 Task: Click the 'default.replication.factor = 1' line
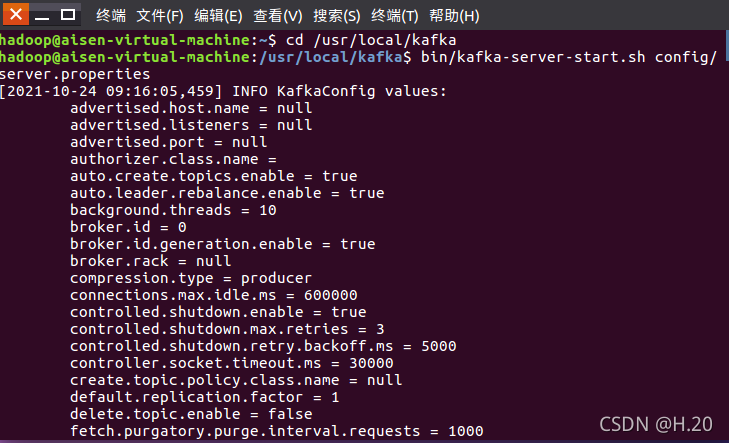tap(205, 397)
